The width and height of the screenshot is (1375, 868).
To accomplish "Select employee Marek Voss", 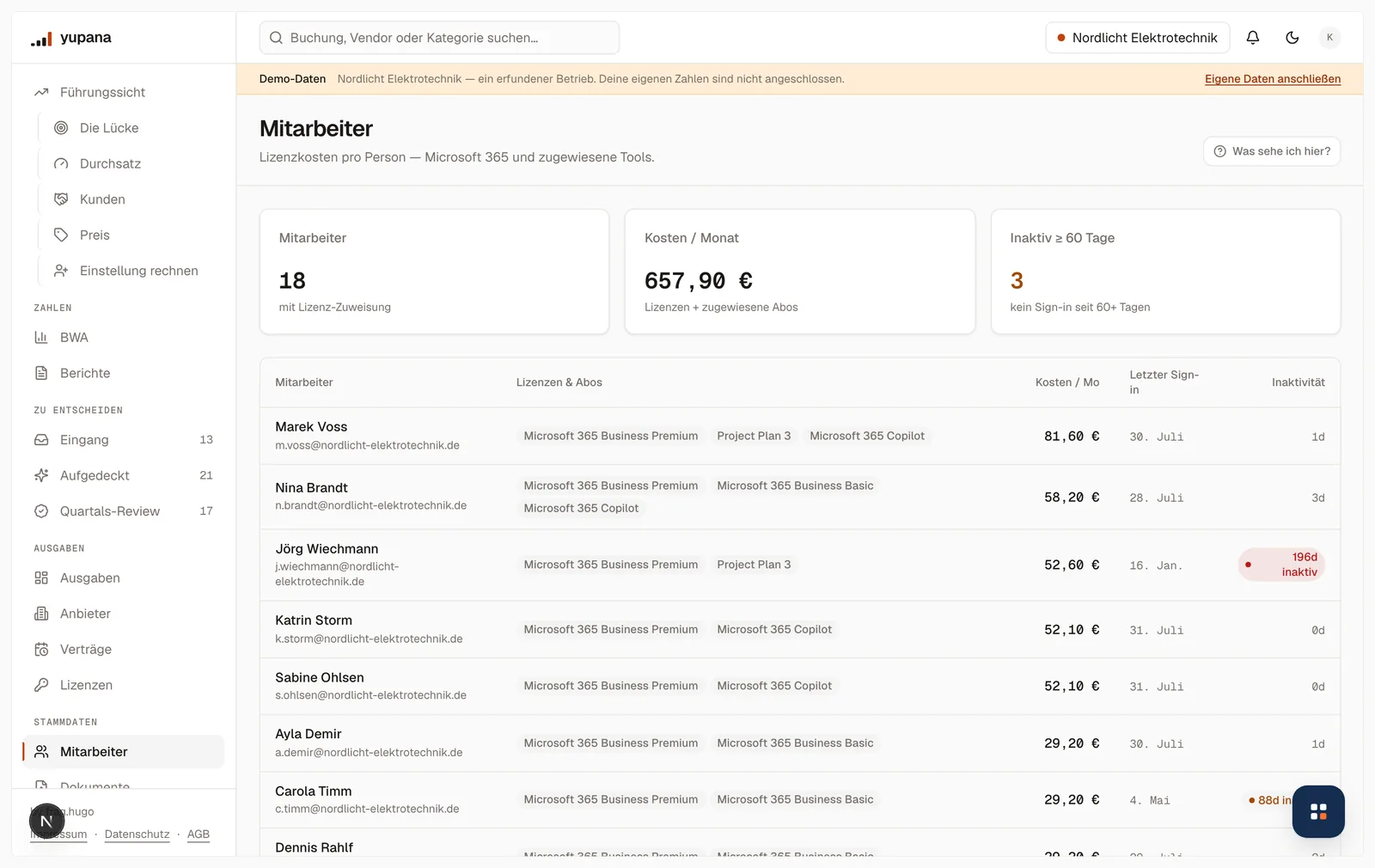I will 311,427.
